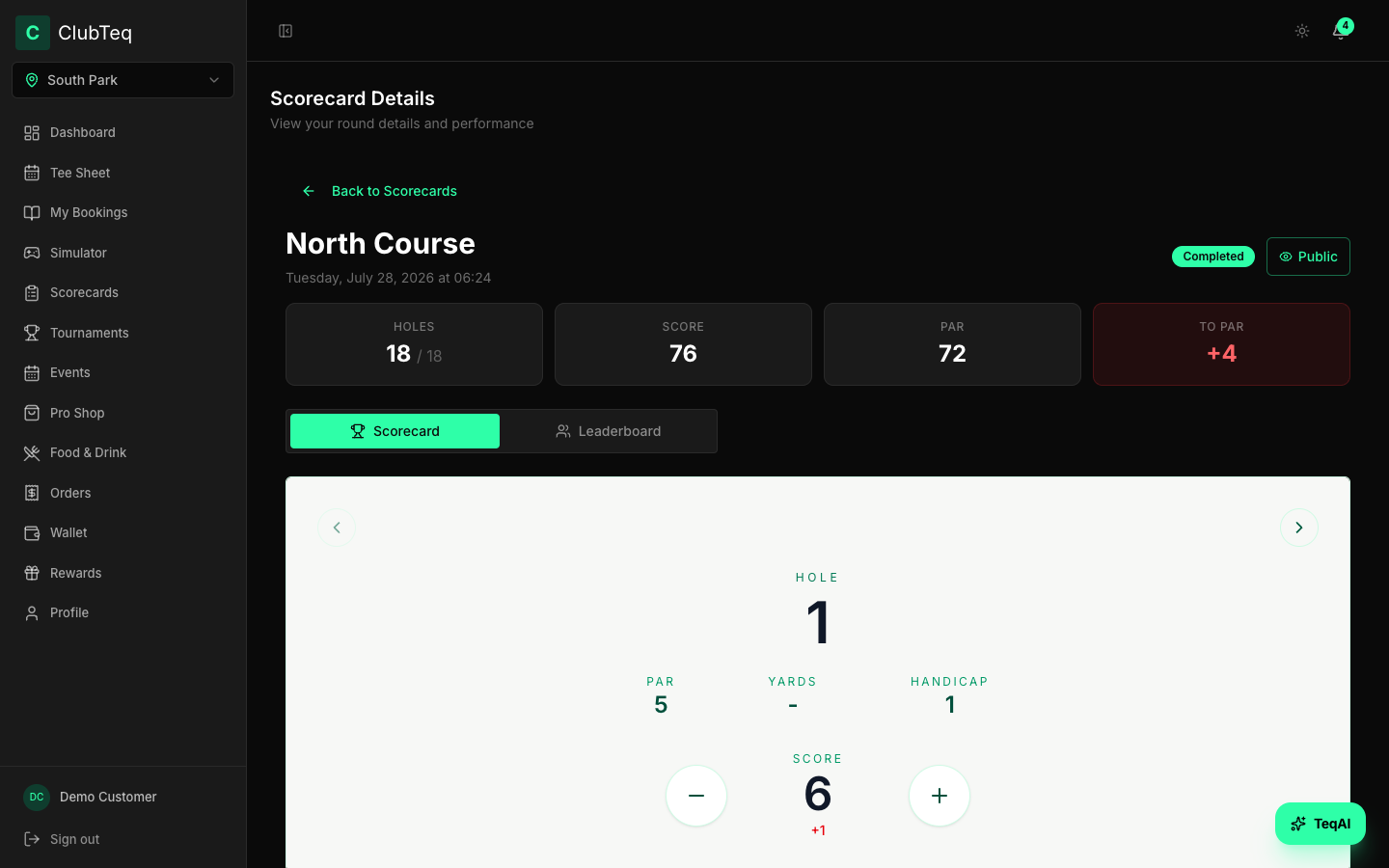
Task: Click the Food & Drink utensils icon
Action: [32, 453]
